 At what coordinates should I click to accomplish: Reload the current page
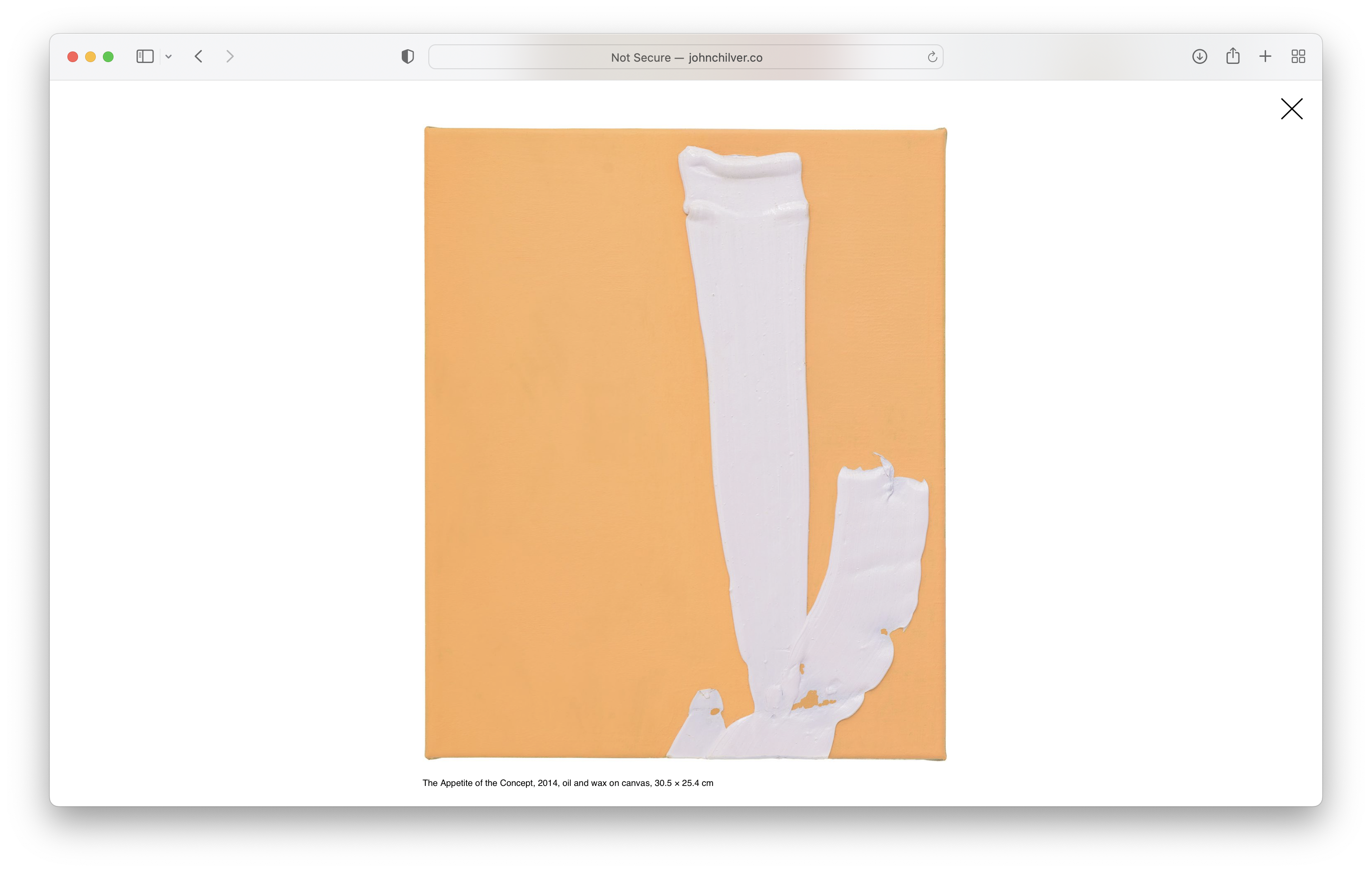[932, 57]
